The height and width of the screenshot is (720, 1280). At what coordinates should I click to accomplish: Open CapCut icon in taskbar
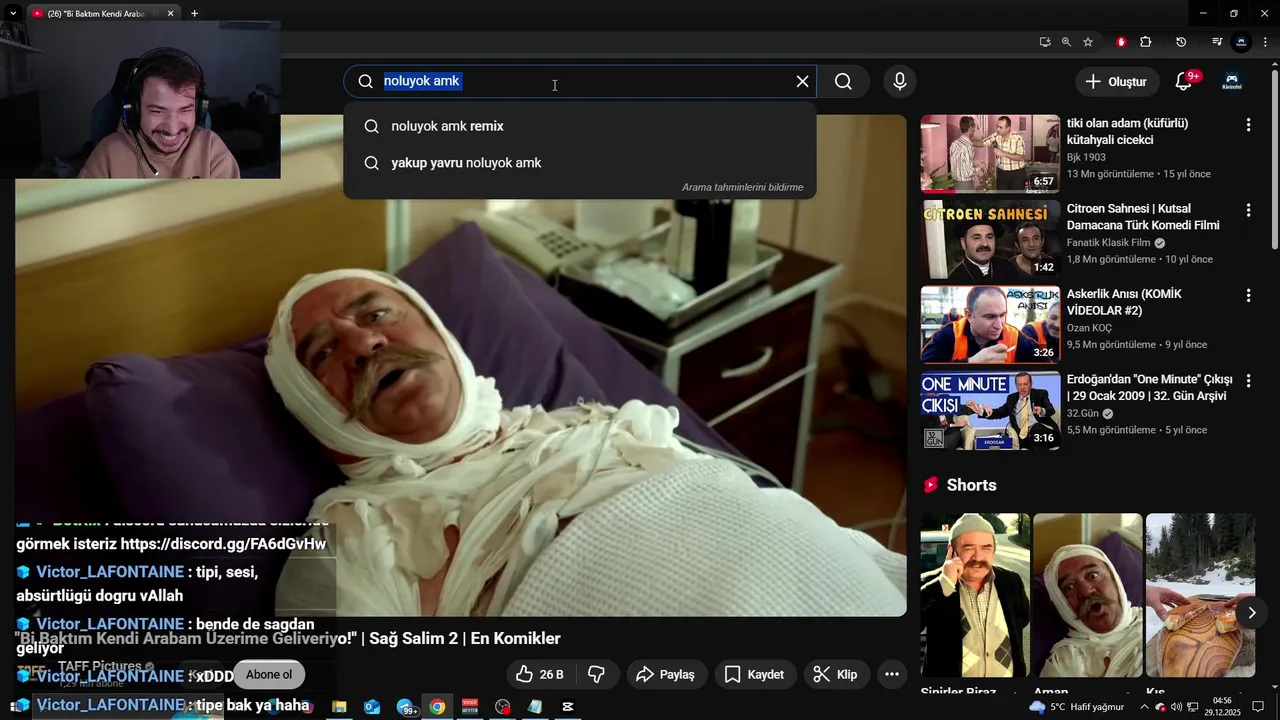tap(568, 707)
